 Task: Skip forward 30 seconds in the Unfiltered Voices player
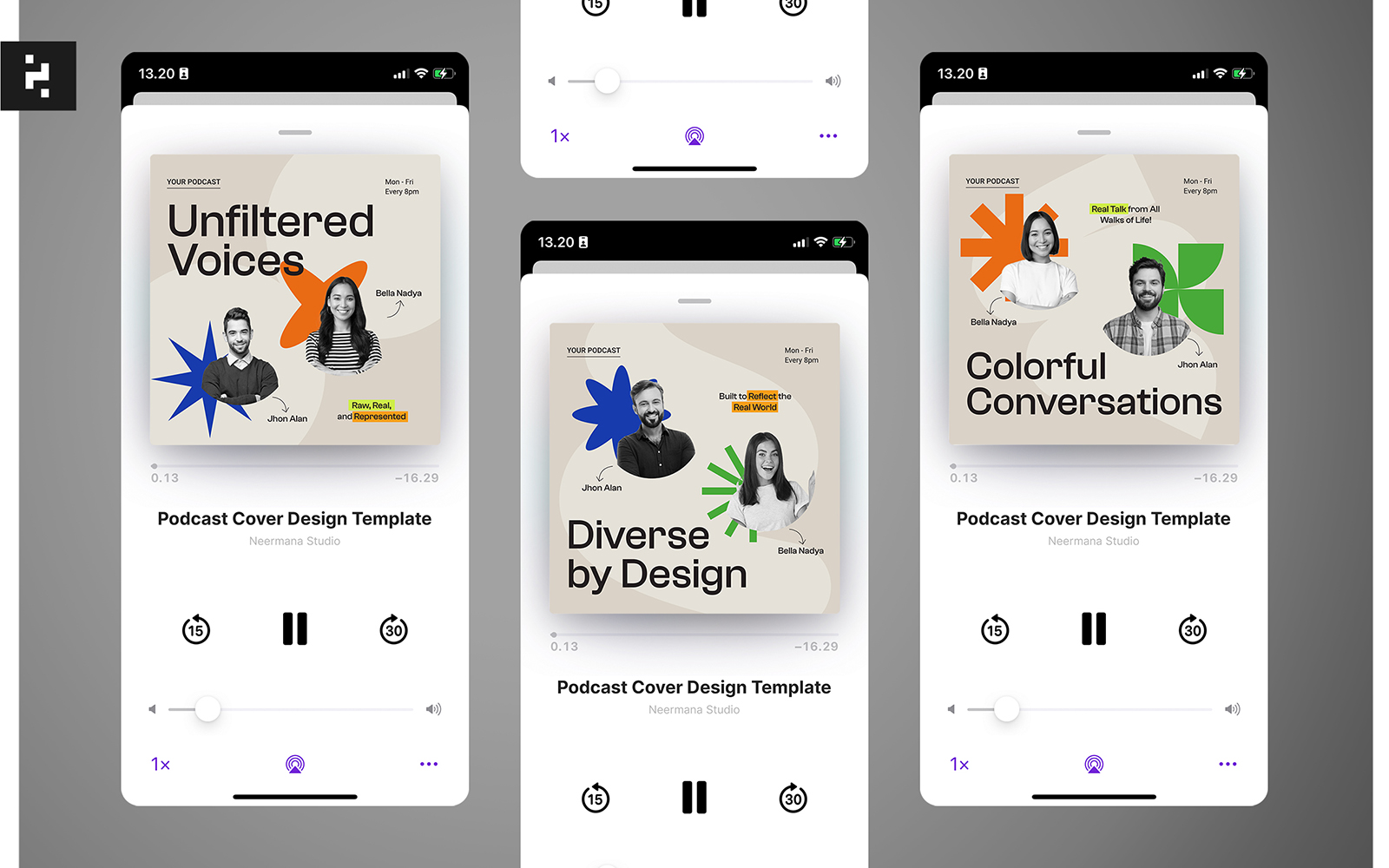click(393, 629)
